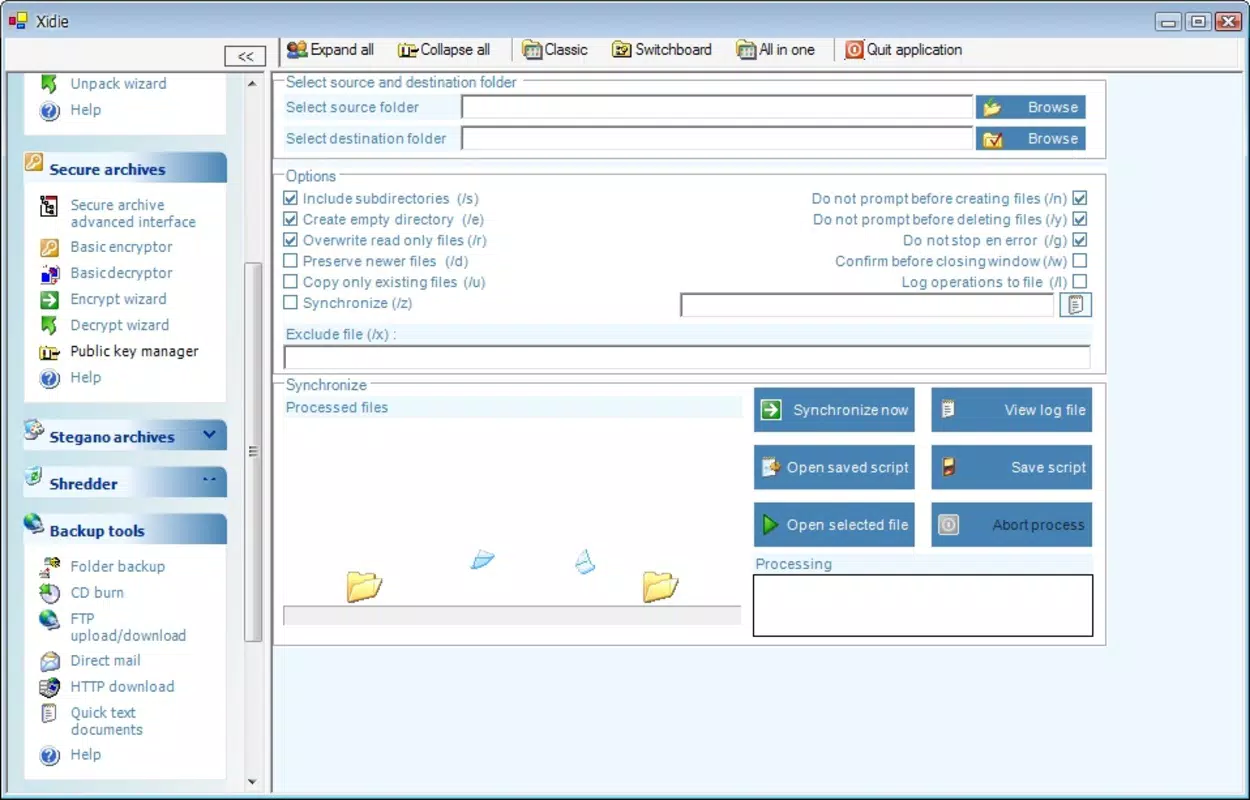Toggle Do not prompt before creating files
Viewport: 1250px width, 800px height.
pos(1080,199)
